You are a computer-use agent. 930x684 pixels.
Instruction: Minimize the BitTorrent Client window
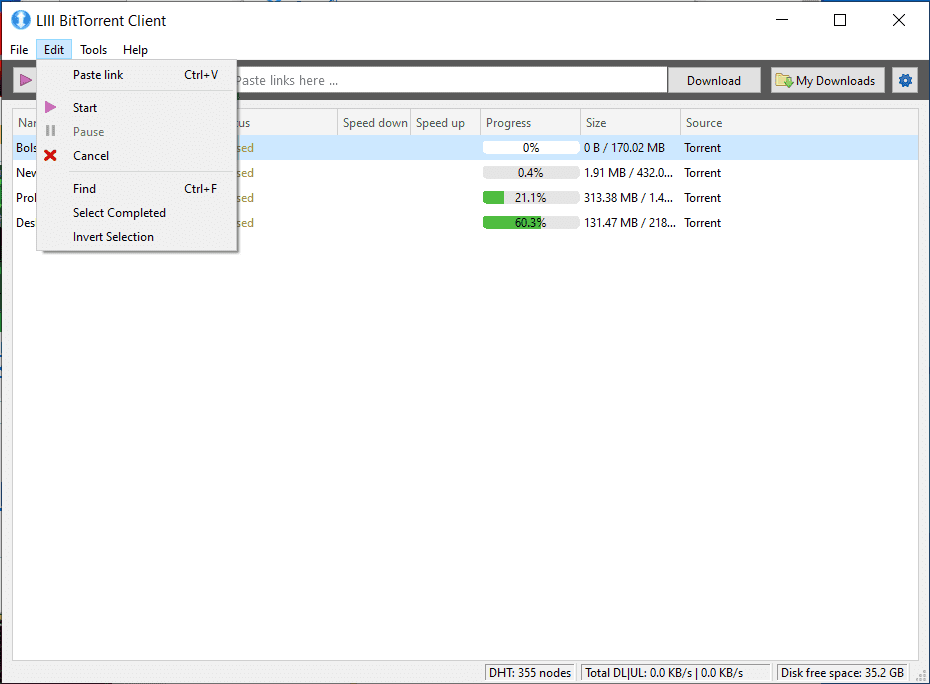tap(782, 20)
